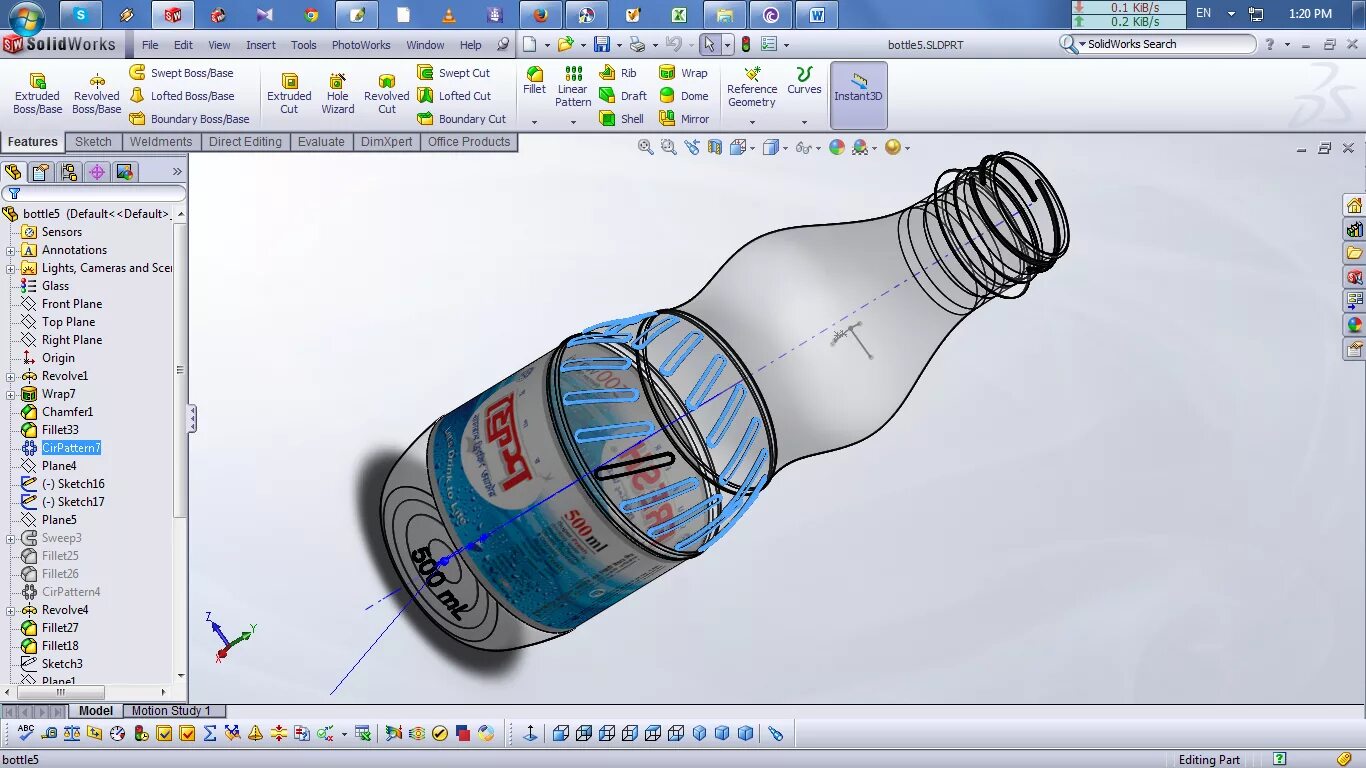Select CirPattern7 in the feature tree
The image size is (1366, 768).
click(x=71, y=448)
